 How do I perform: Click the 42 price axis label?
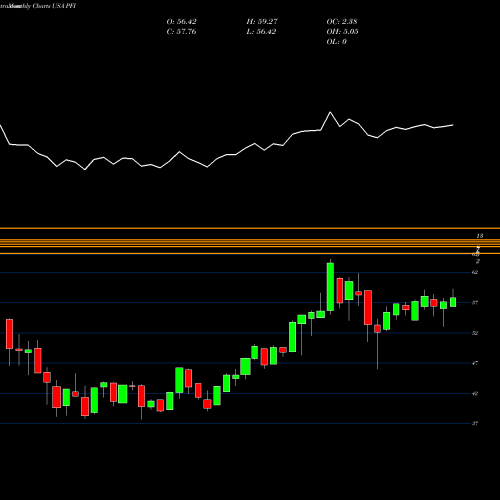pyautogui.click(x=475, y=393)
